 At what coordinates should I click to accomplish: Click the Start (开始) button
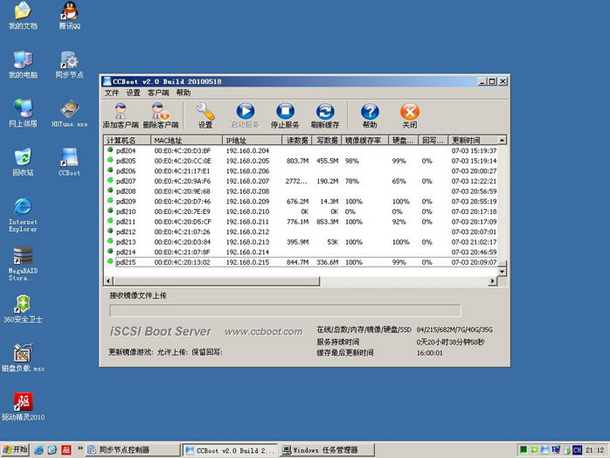tap(15, 450)
